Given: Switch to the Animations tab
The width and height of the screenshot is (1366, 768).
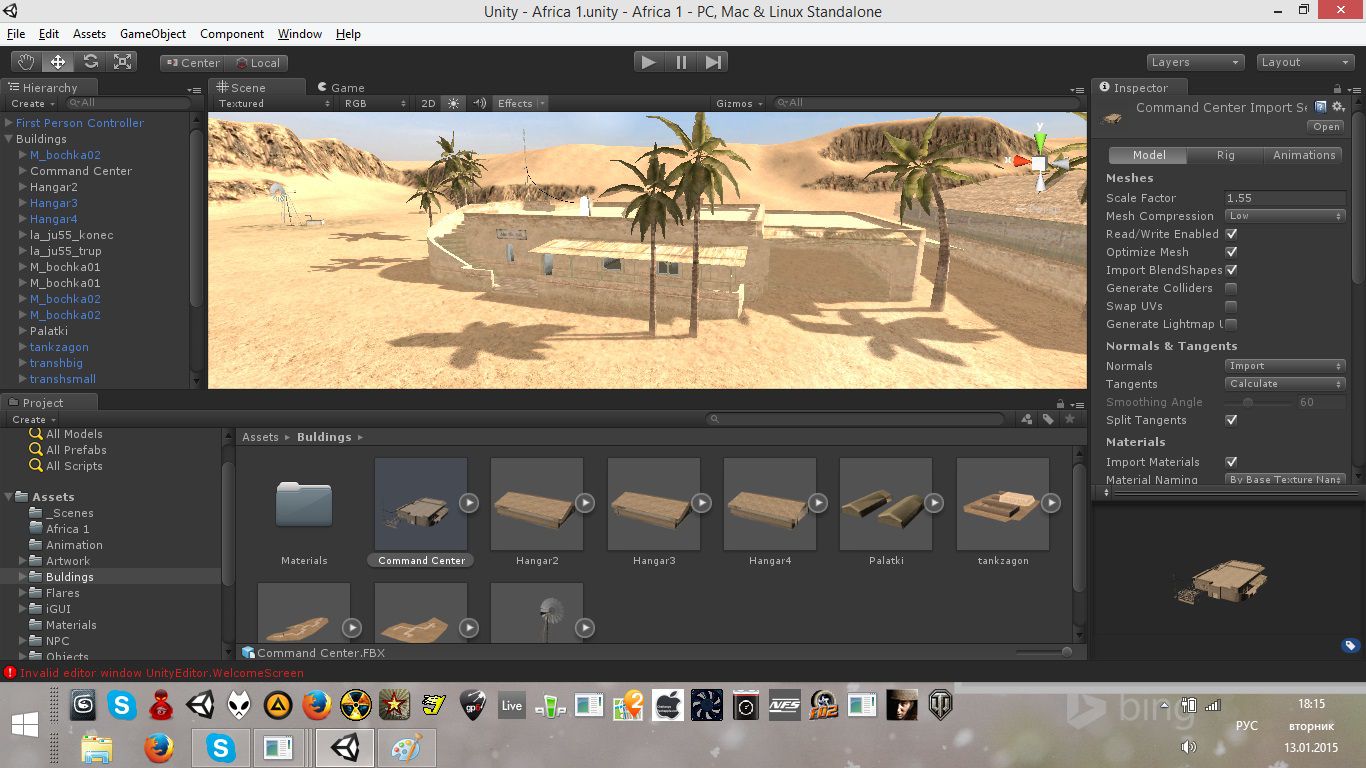Looking at the screenshot, I should click(x=1303, y=155).
